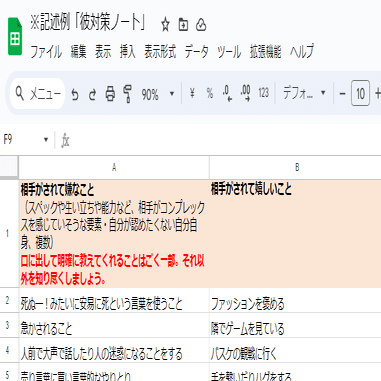Open the 表示 menu
The image size is (381, 381).
click(x=103, y=52)
